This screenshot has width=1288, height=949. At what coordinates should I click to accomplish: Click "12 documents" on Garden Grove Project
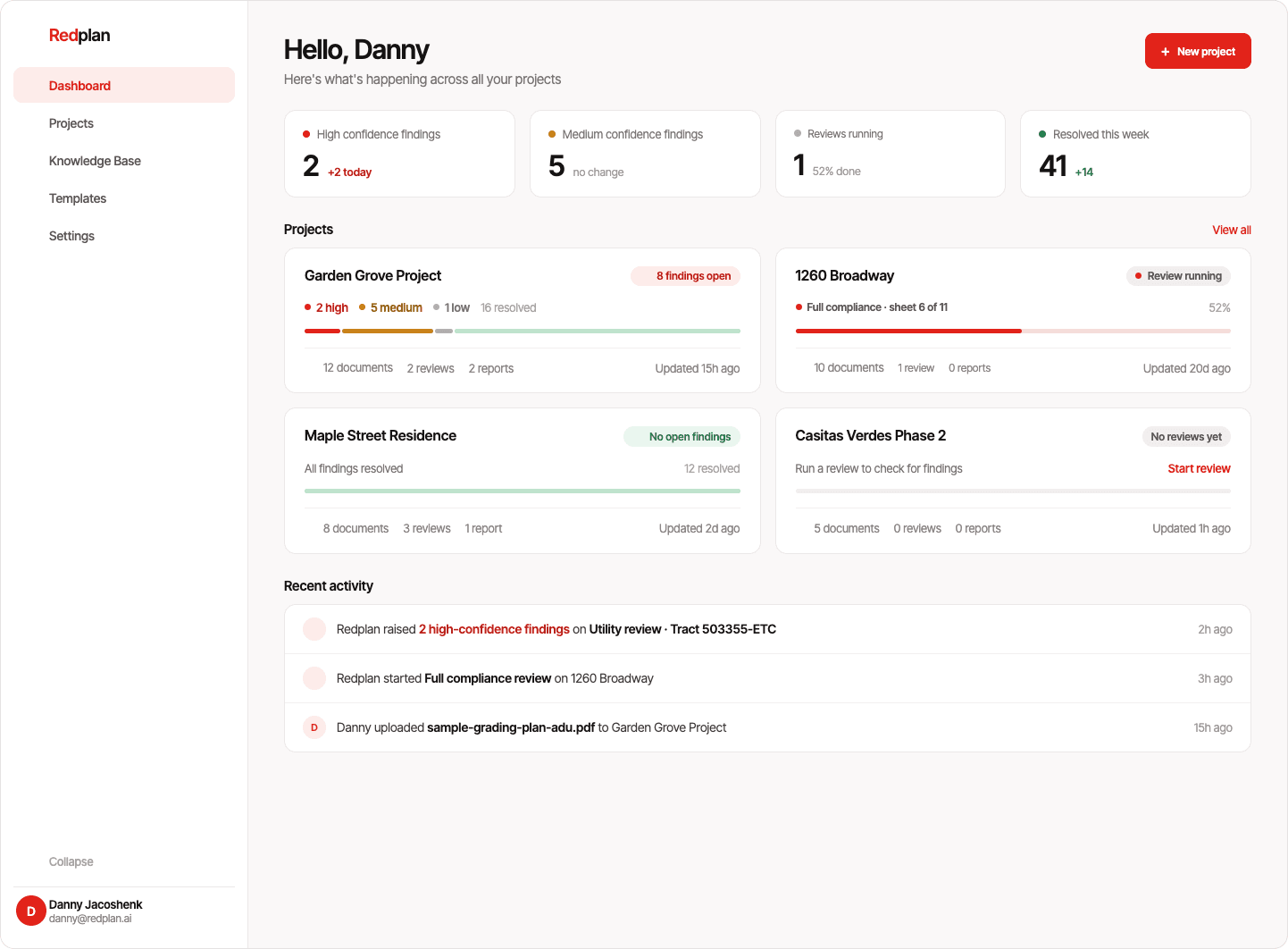coord(358,368)
